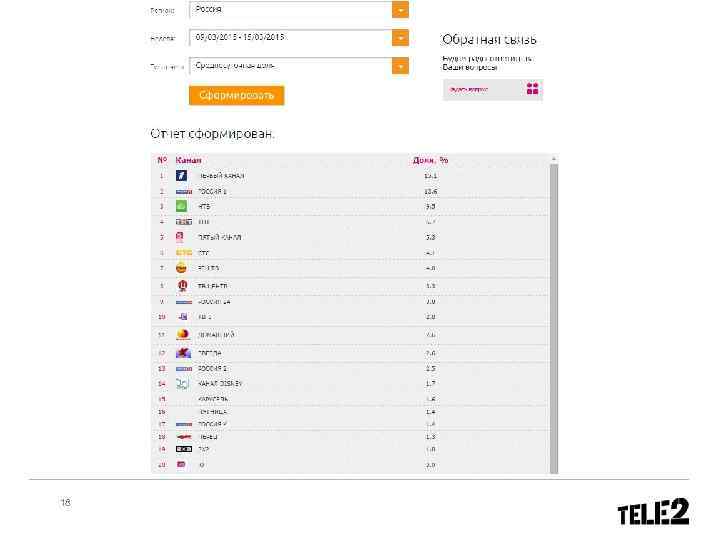The image size is (720, 540).
Task: Click the ask-a-question feedback link
Action: [x=470, y=89]
